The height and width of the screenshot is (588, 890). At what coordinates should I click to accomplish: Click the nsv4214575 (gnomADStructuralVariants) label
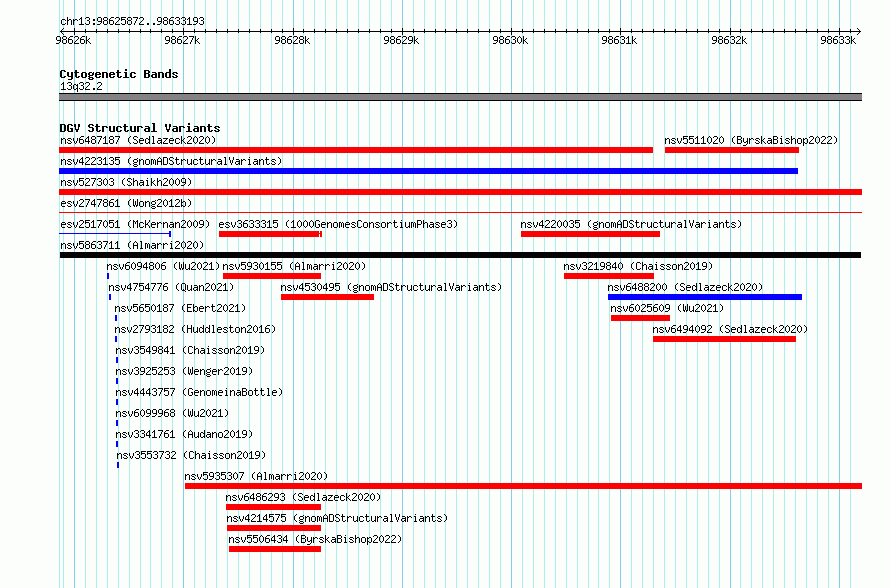[x=337, y=518]
